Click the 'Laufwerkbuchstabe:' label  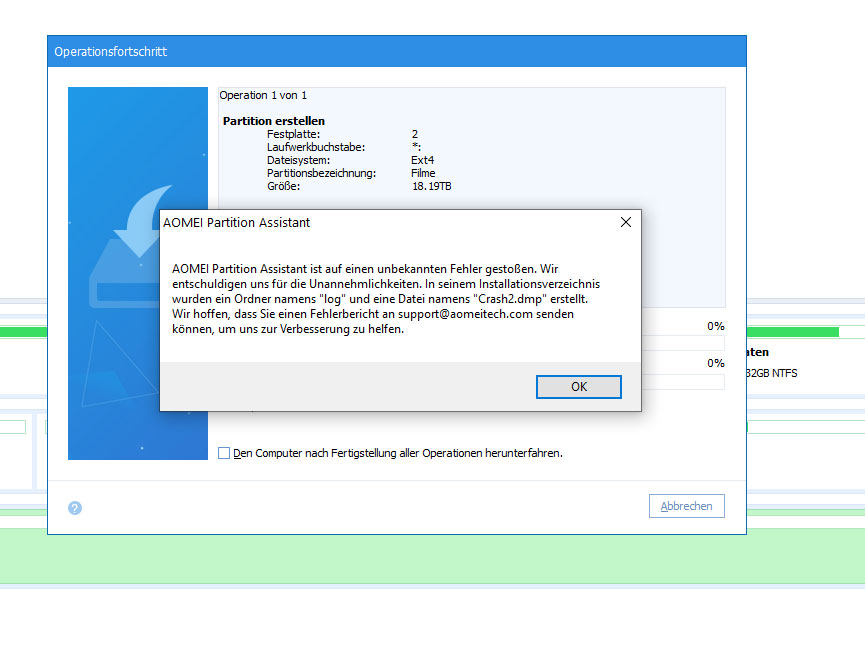(316, 147)
